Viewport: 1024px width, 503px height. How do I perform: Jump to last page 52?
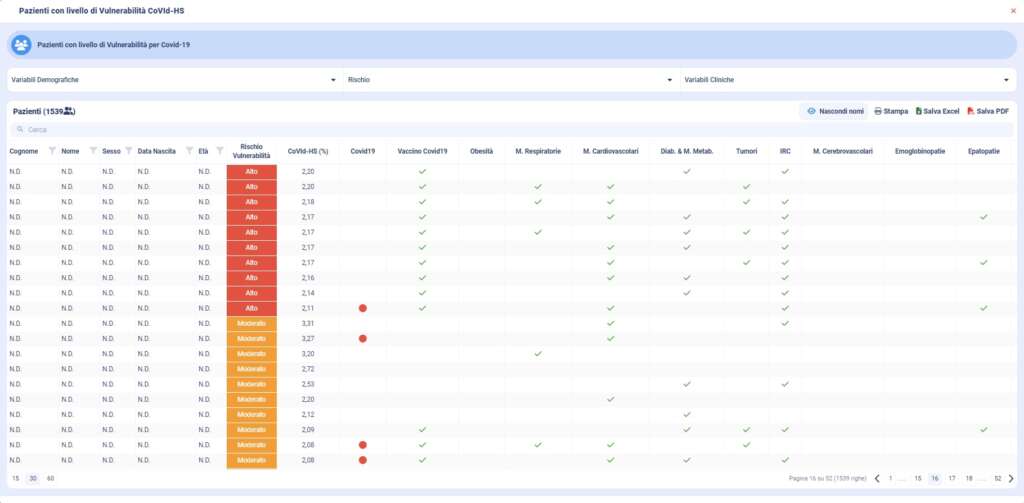[x=997, y=479]
